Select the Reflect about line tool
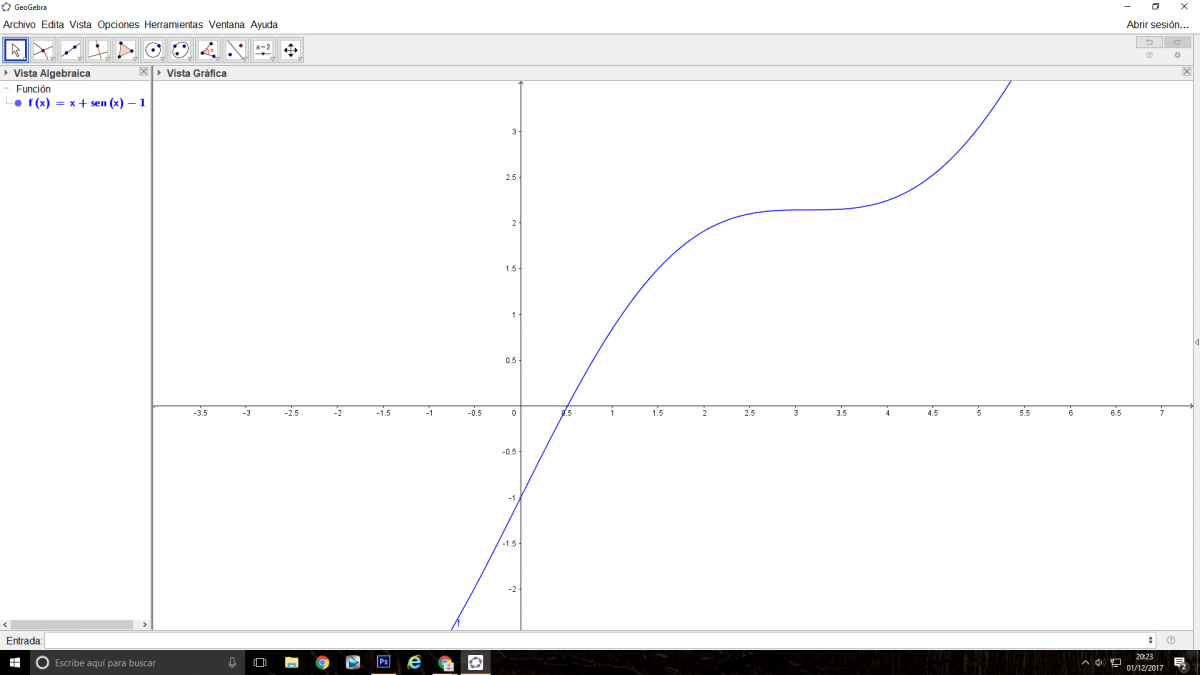 pos(235,50)
